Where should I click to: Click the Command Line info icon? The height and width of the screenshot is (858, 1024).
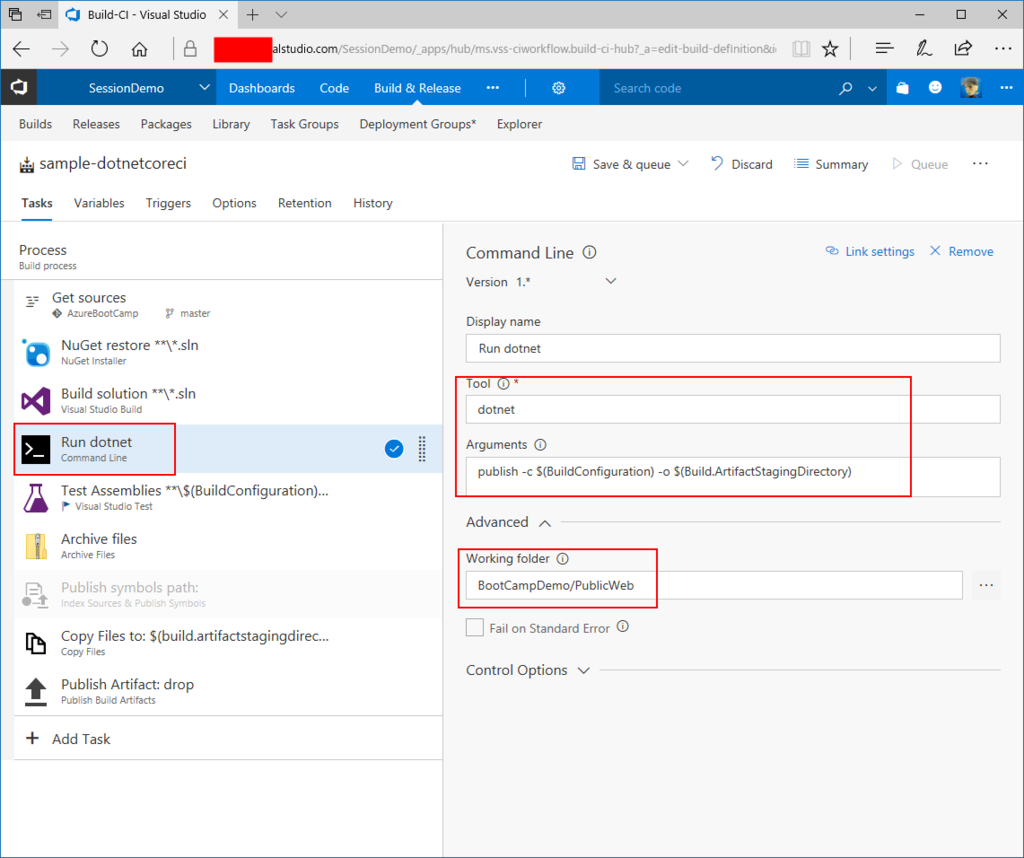[x=589, y=253]
